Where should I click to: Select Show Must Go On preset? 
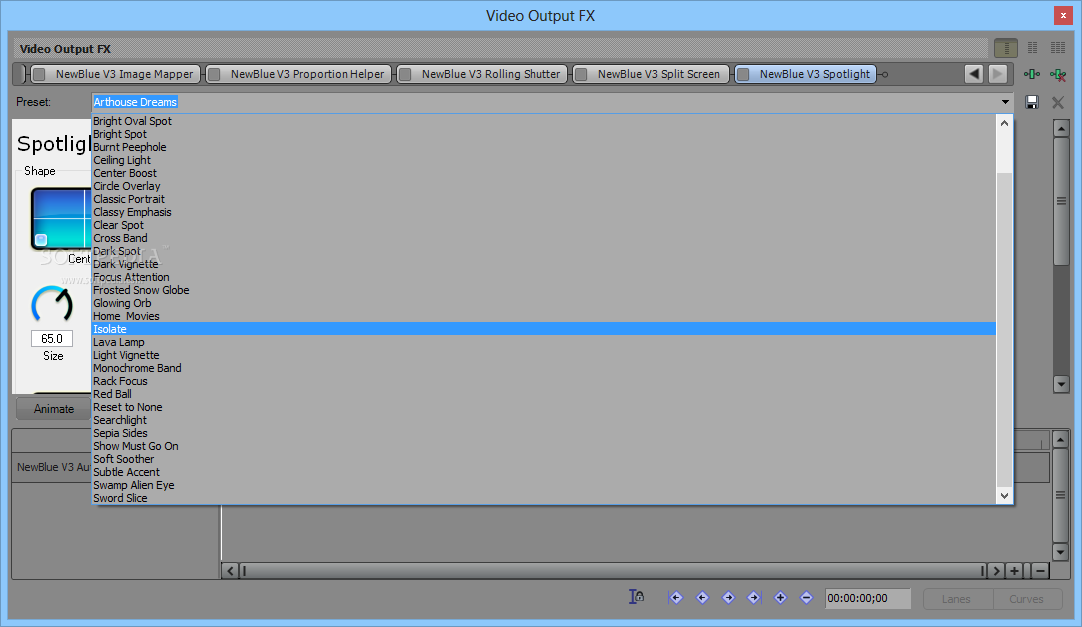pyautogui.click(x=544, y=446)
